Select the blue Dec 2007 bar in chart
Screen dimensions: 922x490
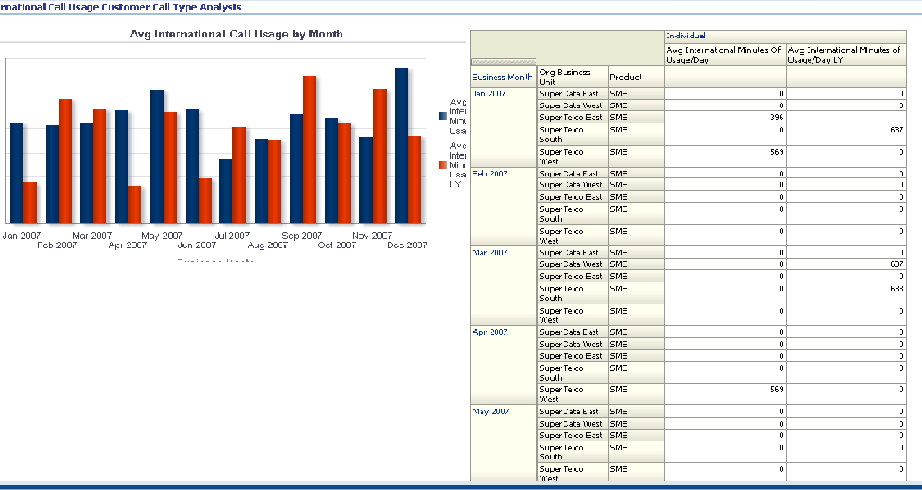tap(401, 145)
